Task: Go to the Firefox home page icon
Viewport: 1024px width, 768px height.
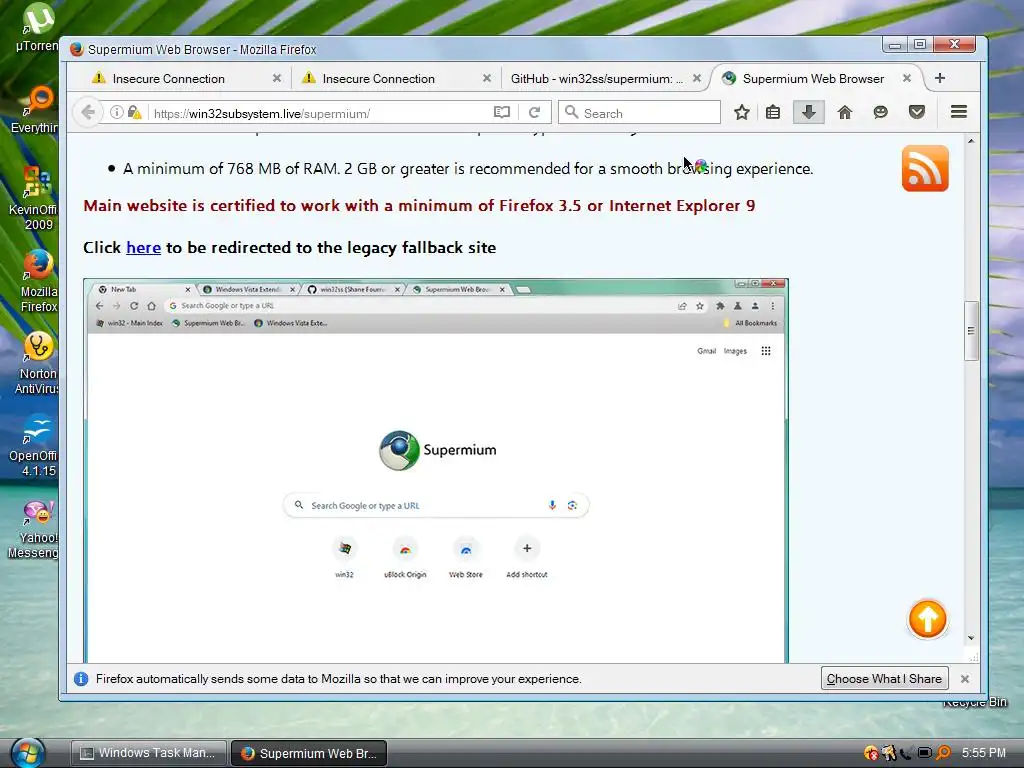Action: coord(844,112)
